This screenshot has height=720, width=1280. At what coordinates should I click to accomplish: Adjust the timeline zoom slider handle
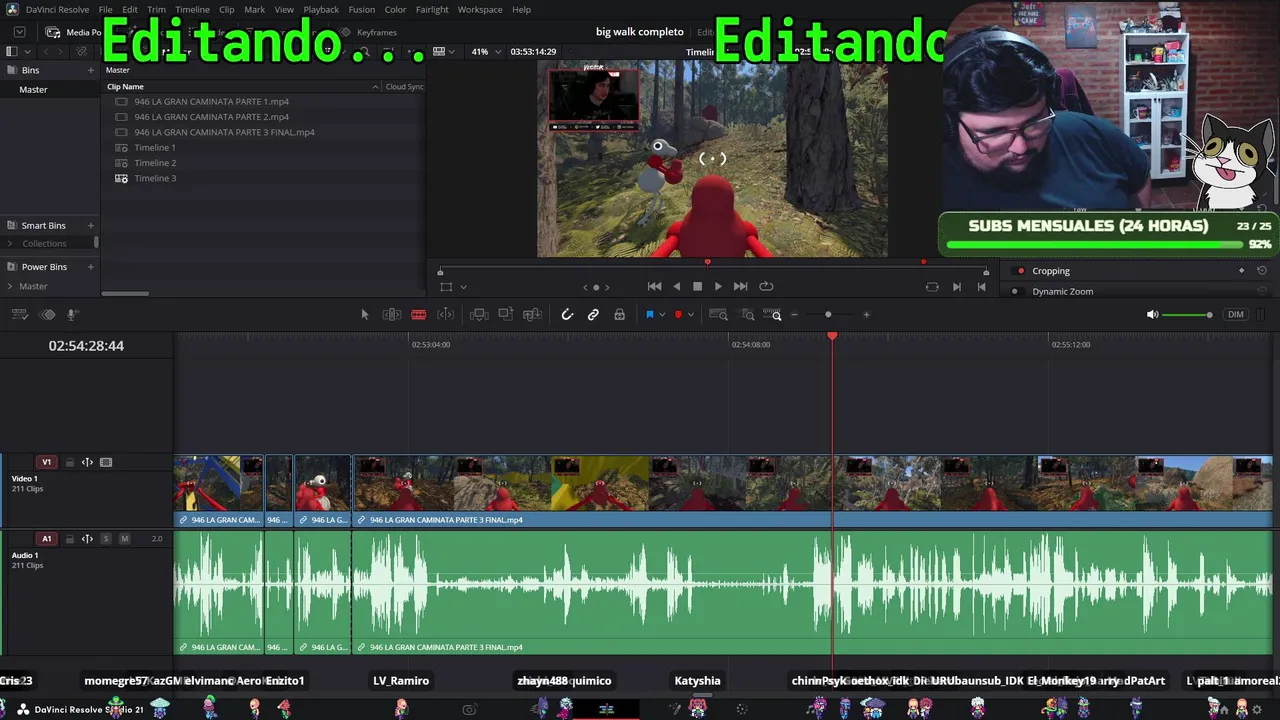pos(828,315)
